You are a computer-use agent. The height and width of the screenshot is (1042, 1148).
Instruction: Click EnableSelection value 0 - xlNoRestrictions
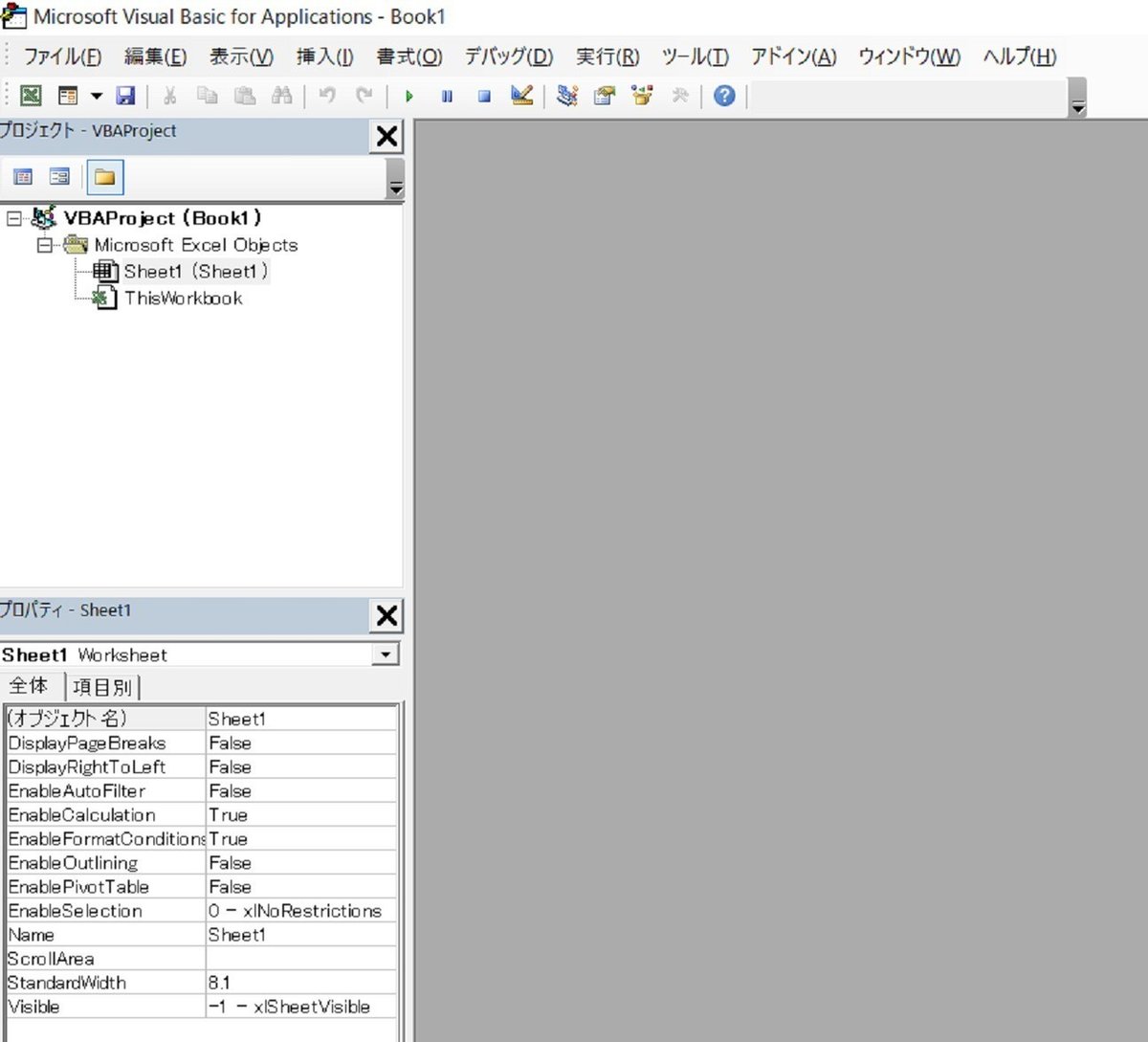coord(301,910)
